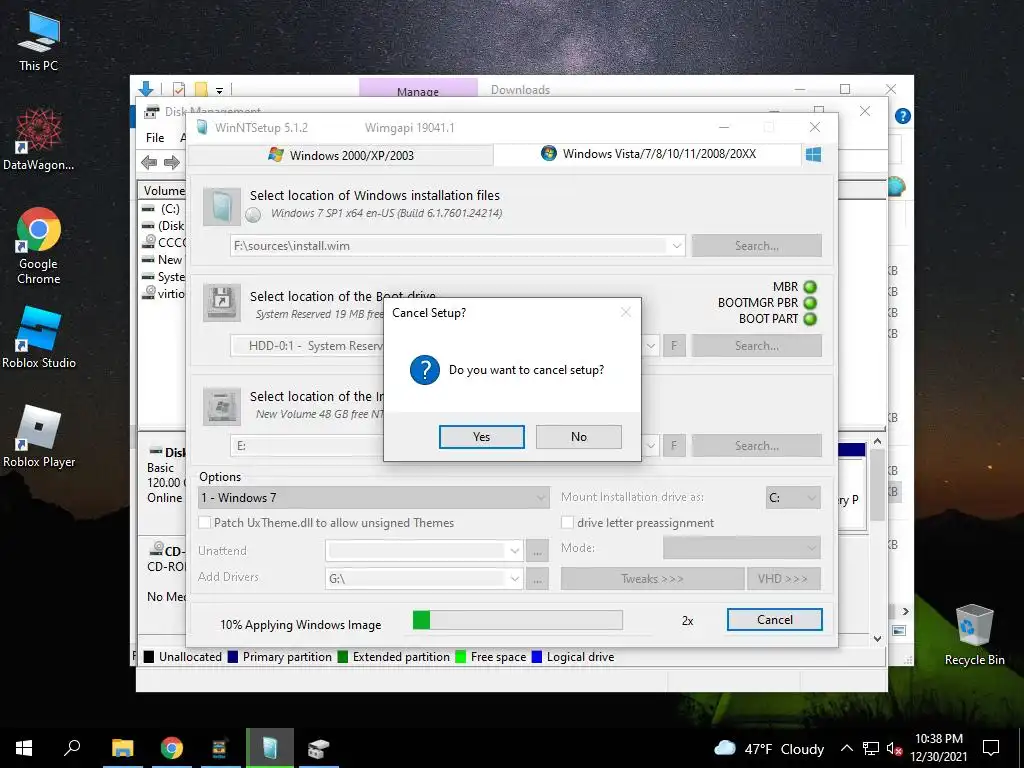Screen dimensions: 1024x768
Task: Open File menu in Disk Management
Action: pyautogui.click(x=155, y=138)
